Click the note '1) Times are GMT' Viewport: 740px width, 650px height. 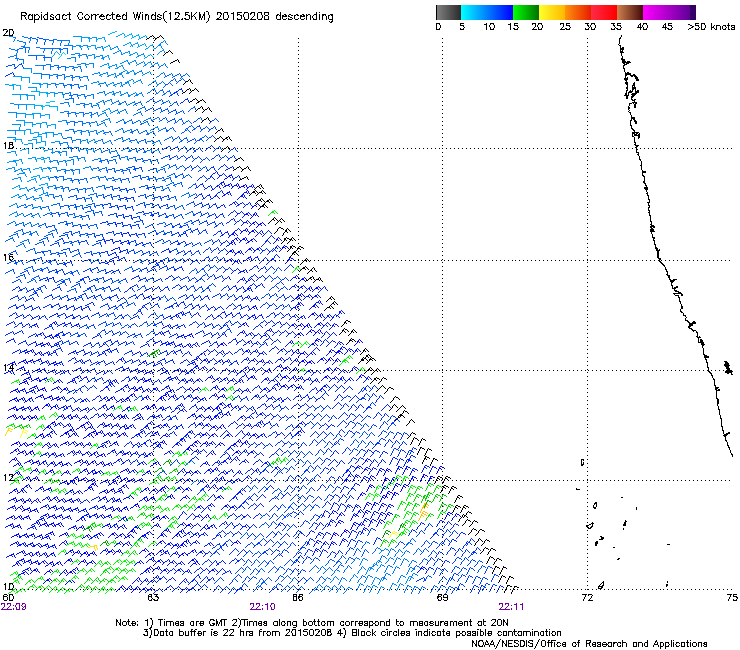click(188, 623)
